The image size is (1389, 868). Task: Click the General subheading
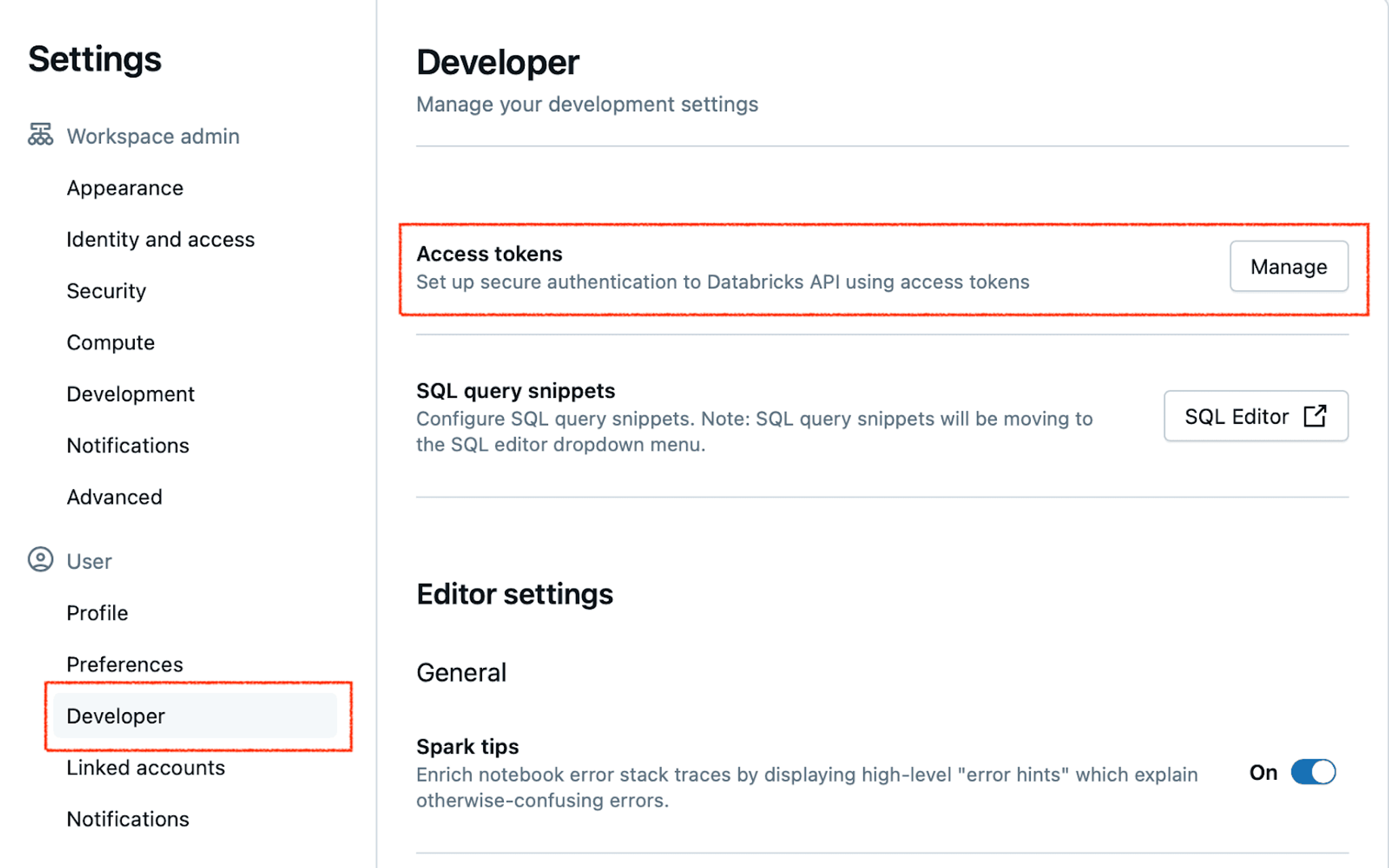coord(462,673)
